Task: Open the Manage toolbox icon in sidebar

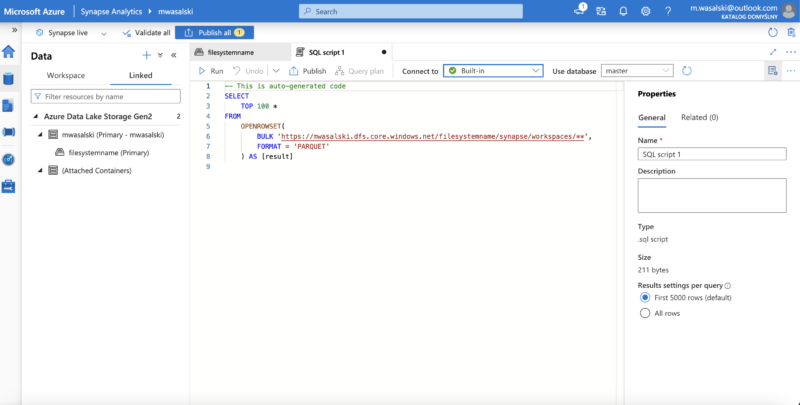Action: (x=8, y=185)
